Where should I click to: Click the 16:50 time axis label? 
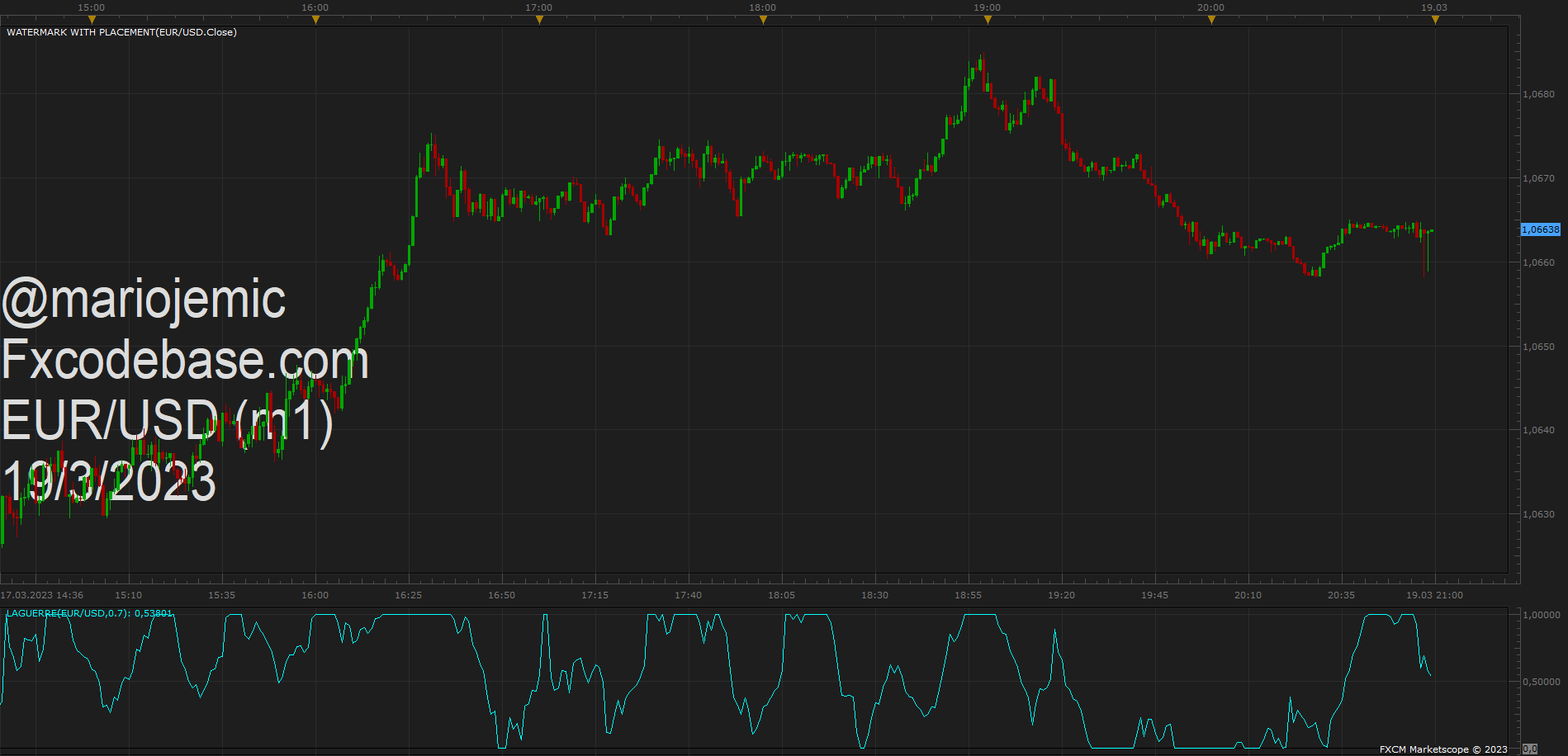tap(501, 595)
